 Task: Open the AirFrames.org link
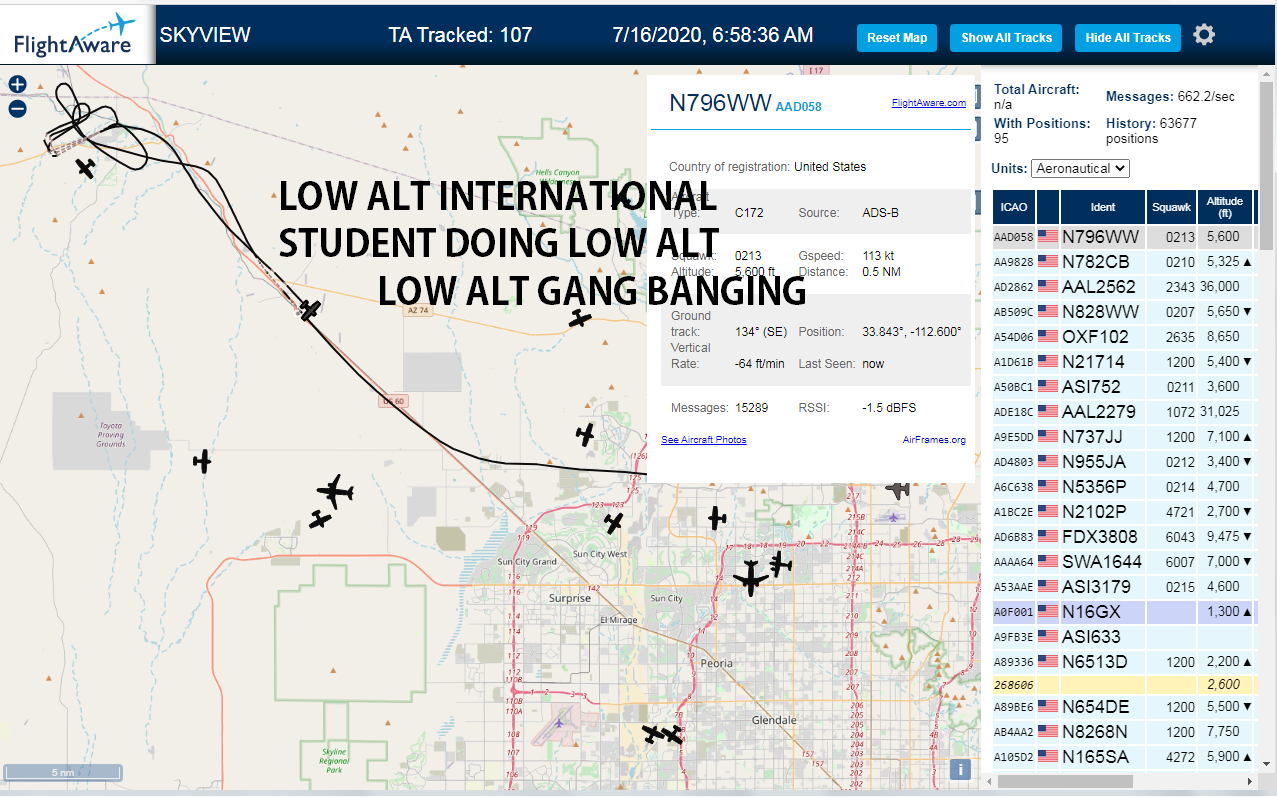coord(934,440)
